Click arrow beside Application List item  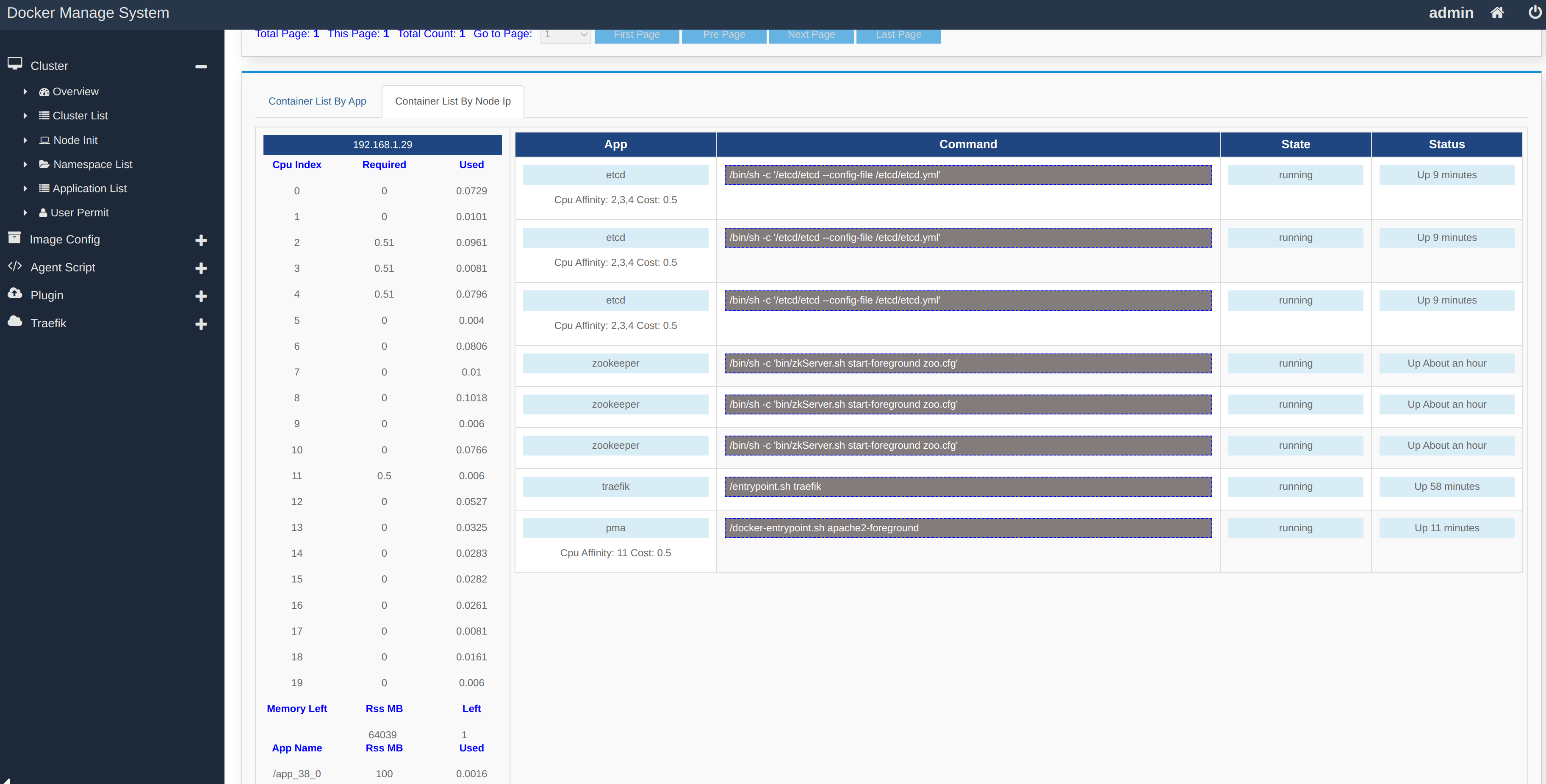[x=25, y=188]
